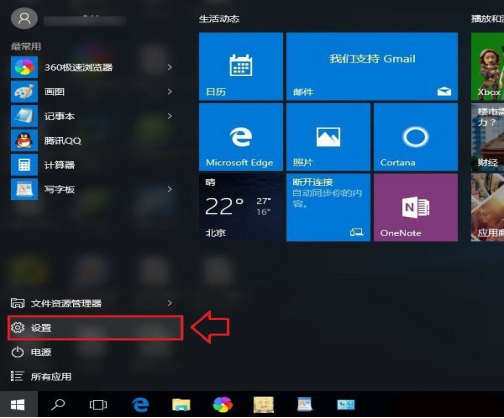Open the Cortana tile

pyautogui.click(x=416, y=137)
